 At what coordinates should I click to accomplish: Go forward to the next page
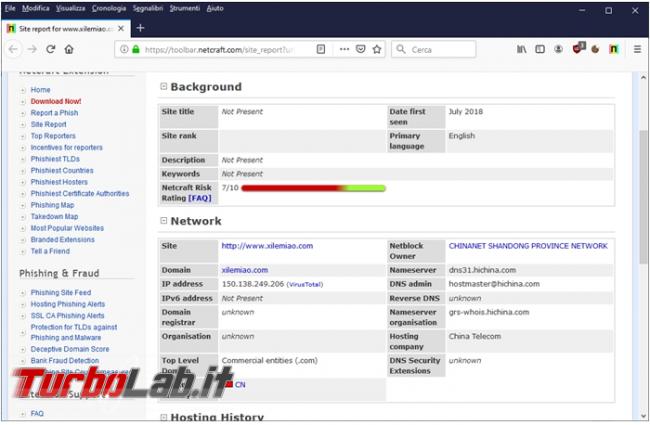32,49
